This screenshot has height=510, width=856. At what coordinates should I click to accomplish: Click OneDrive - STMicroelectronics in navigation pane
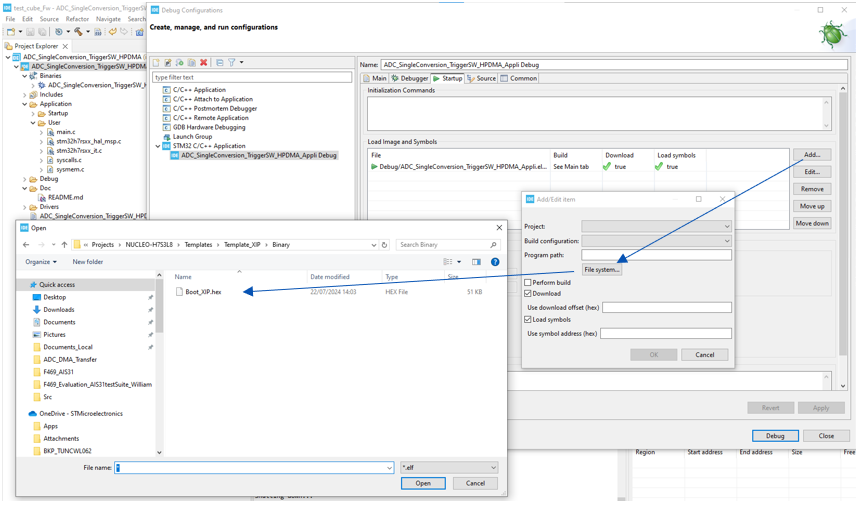click(x=81, y=413)
